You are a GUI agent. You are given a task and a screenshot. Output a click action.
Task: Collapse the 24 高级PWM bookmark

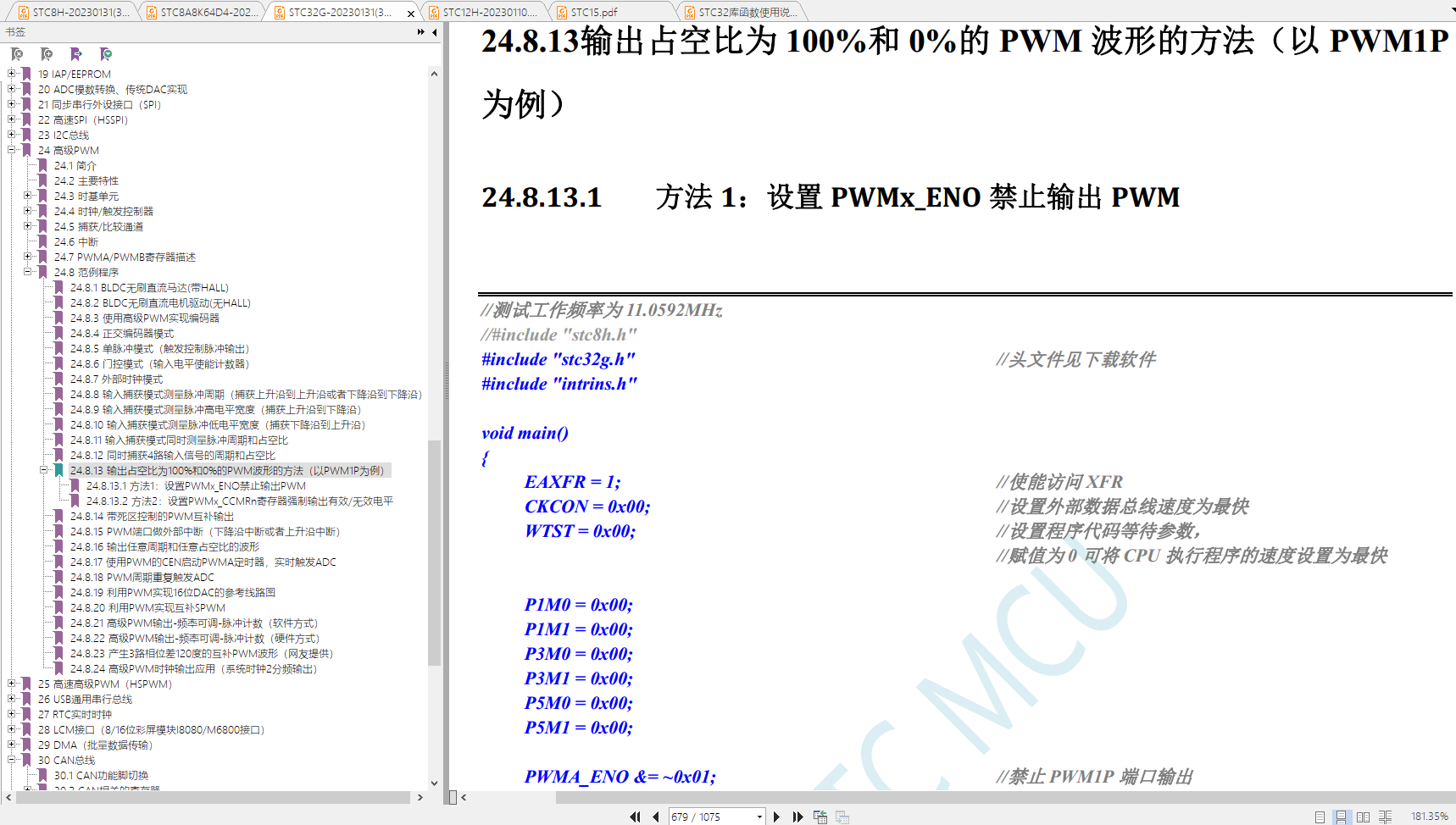(12, 150)
